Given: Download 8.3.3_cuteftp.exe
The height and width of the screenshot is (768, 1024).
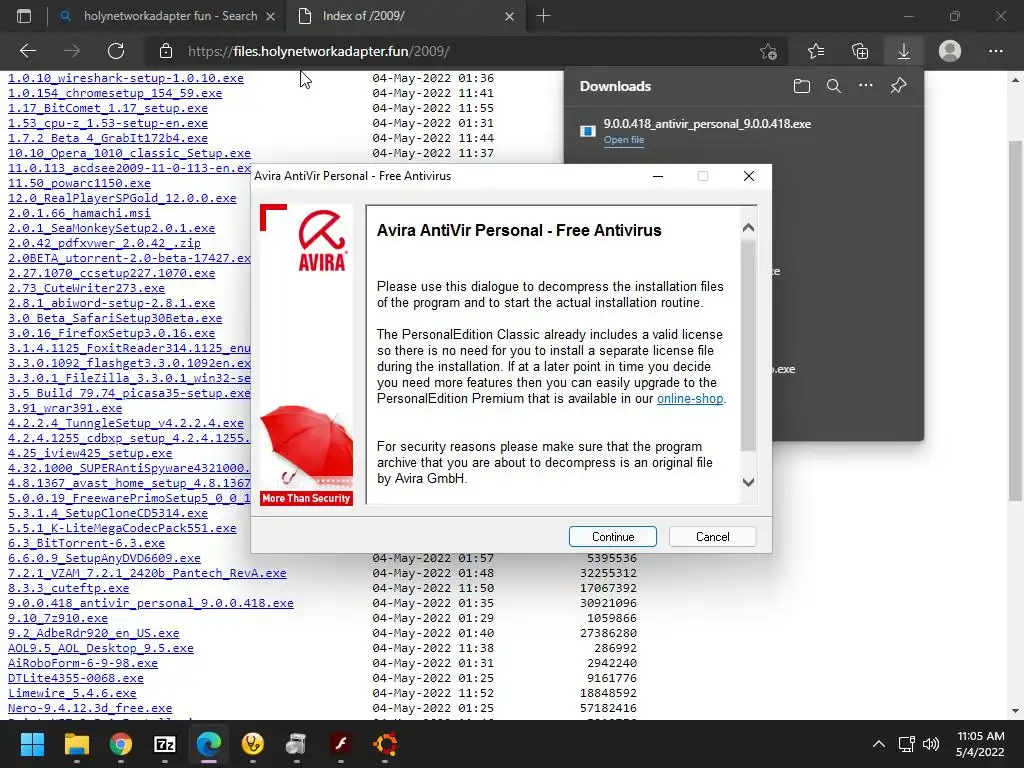Looking at the screenshot, I should [69, 588].
